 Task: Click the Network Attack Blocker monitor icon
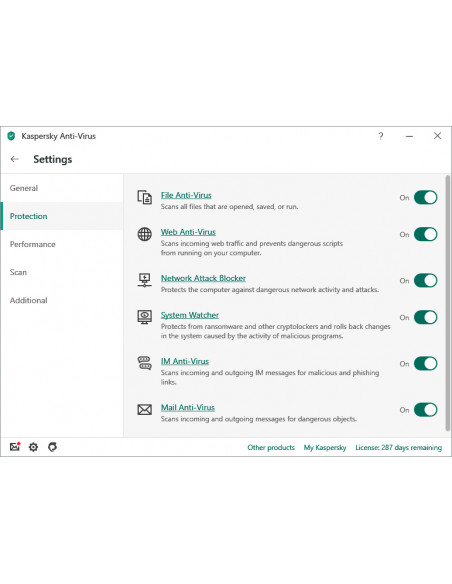tap(144, 280)
